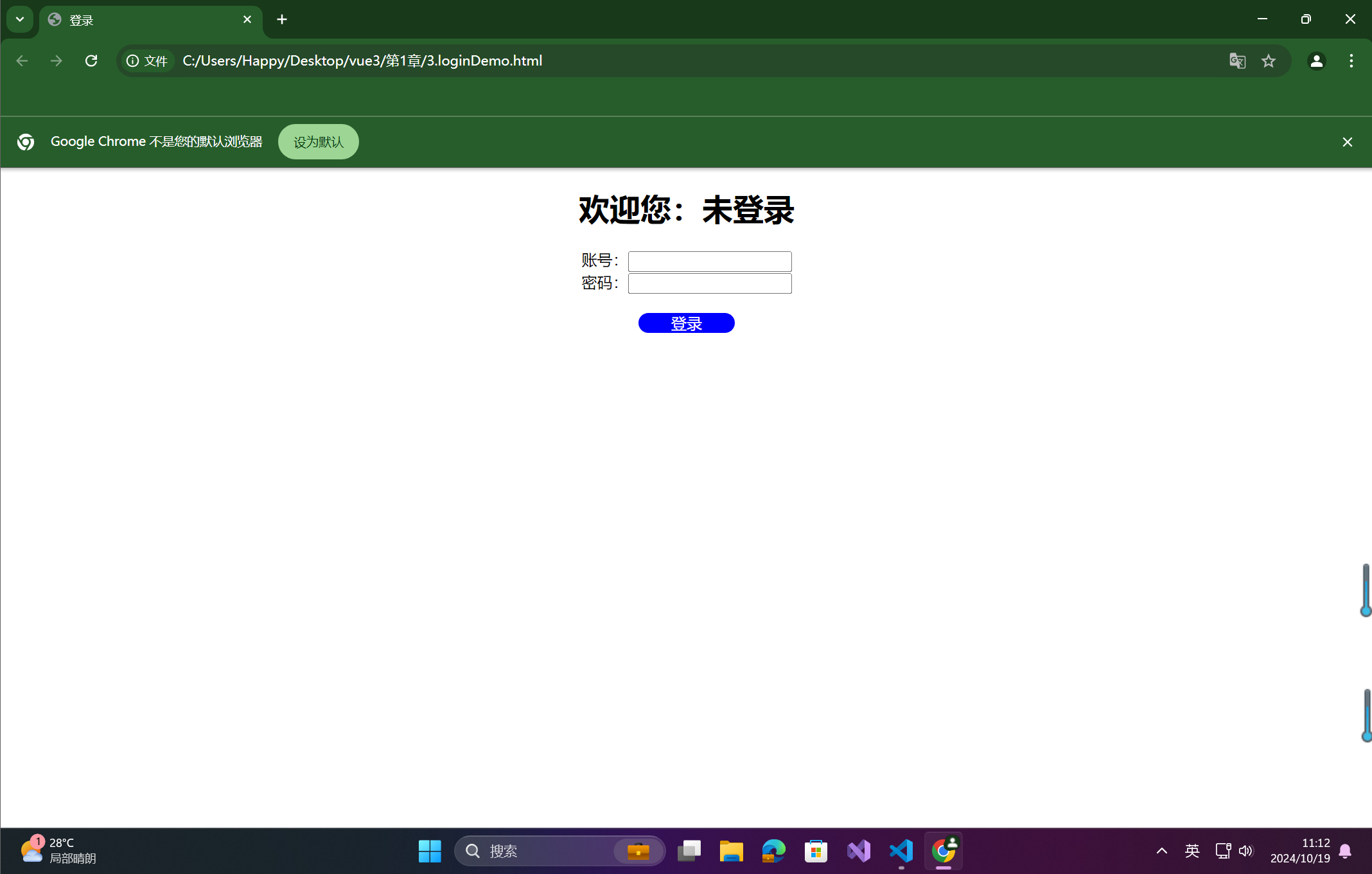Screen dimensions: 1372x874
Task: Open Chrome's three-dot menu
Action: coord(1350,60)
